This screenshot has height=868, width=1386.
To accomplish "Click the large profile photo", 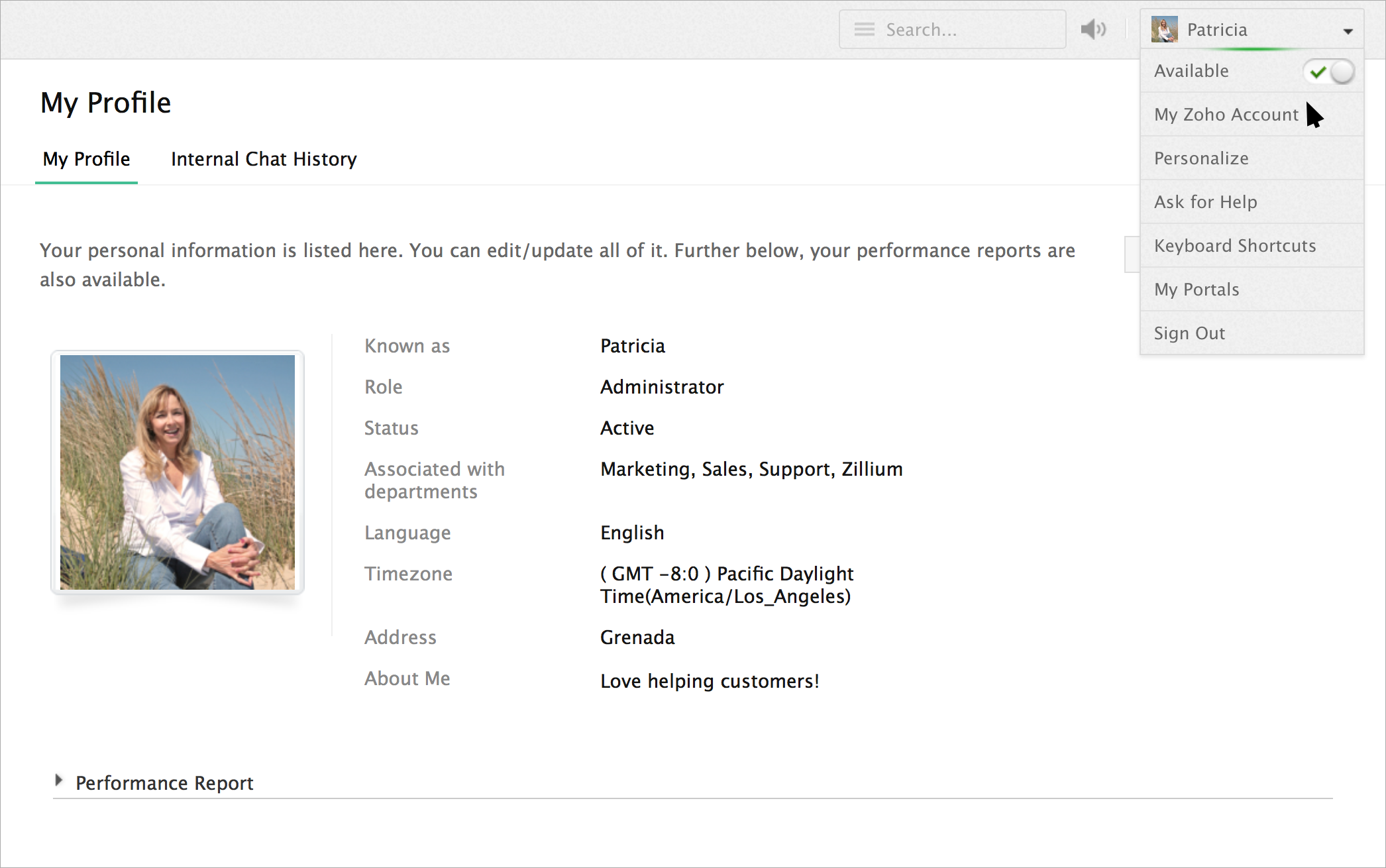I will click(x=178, y=472).
